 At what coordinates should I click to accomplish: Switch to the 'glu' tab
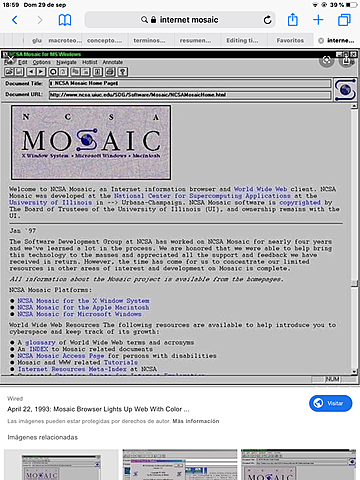(x=37, y=40)
